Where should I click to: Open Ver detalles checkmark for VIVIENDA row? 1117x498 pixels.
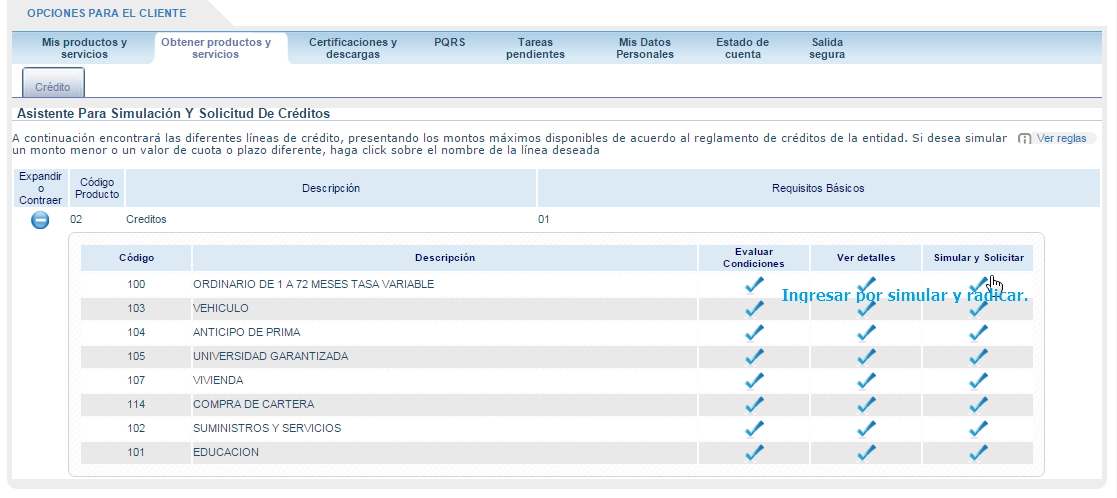[866, 380]
